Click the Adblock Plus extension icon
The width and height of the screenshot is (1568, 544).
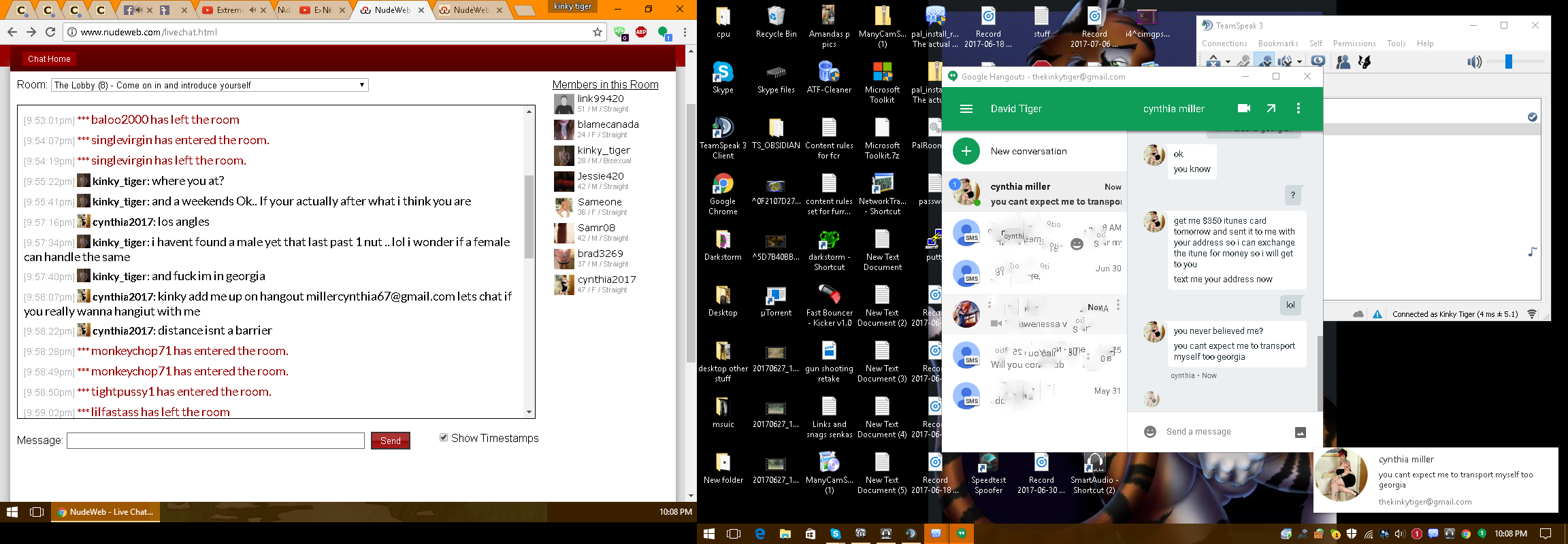click(641, 32)
